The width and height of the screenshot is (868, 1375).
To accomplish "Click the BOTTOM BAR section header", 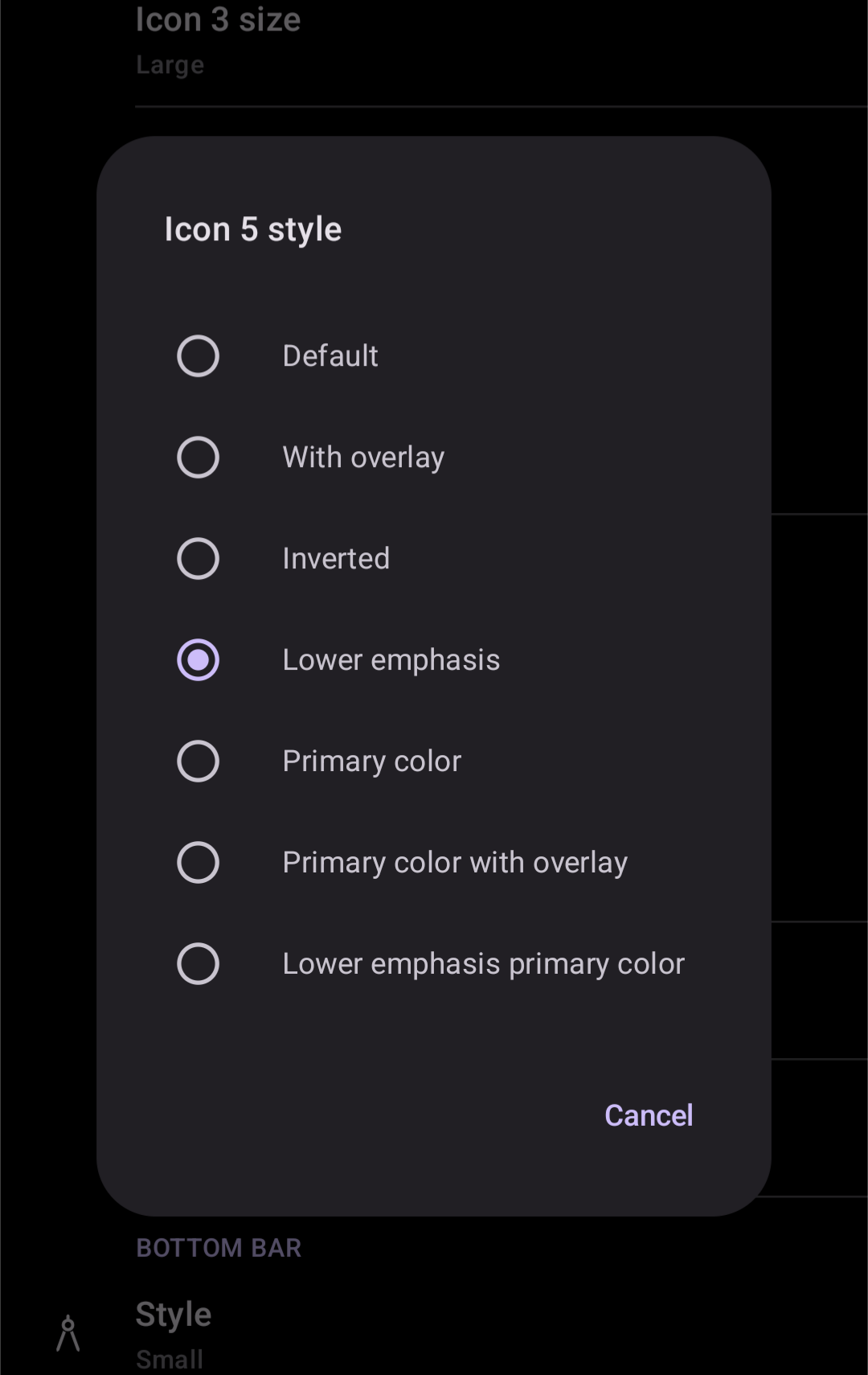I will point(219,1248).
